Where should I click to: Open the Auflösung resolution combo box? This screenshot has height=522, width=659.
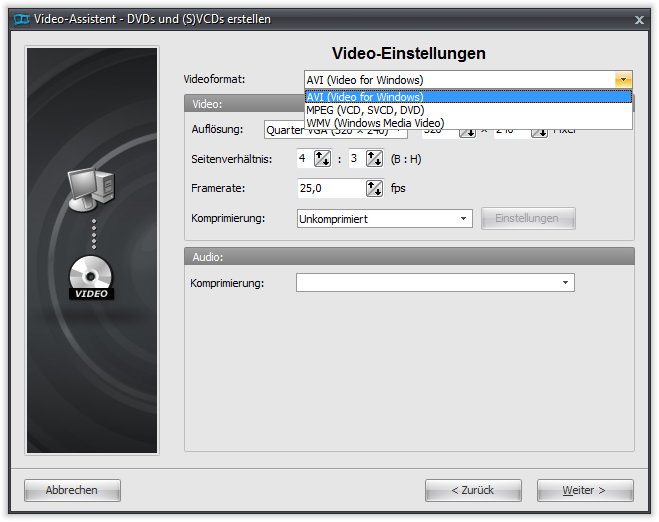tap(335, 132)
